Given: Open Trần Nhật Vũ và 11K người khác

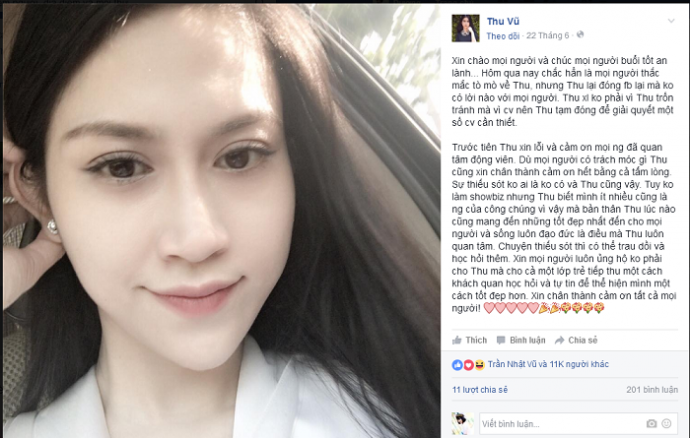Looking at the screenshot, I should (548, 364).
